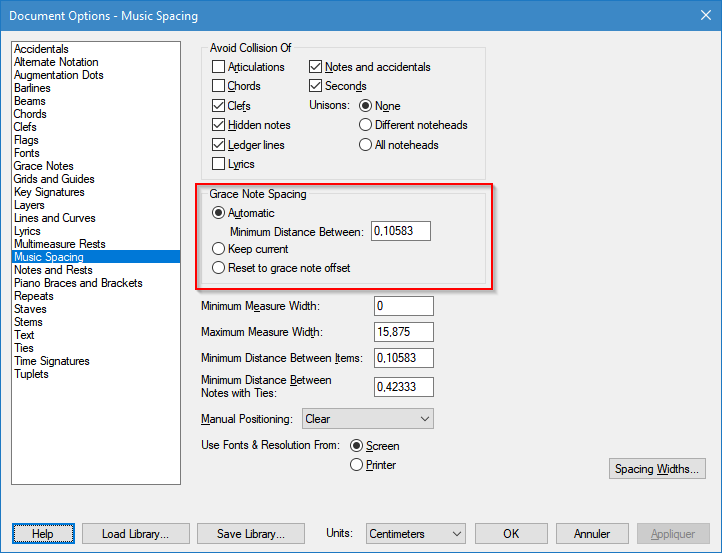Screen dimensions: 722x553
Task: Click the Spacing Widths button
Action: click(658, 469)
